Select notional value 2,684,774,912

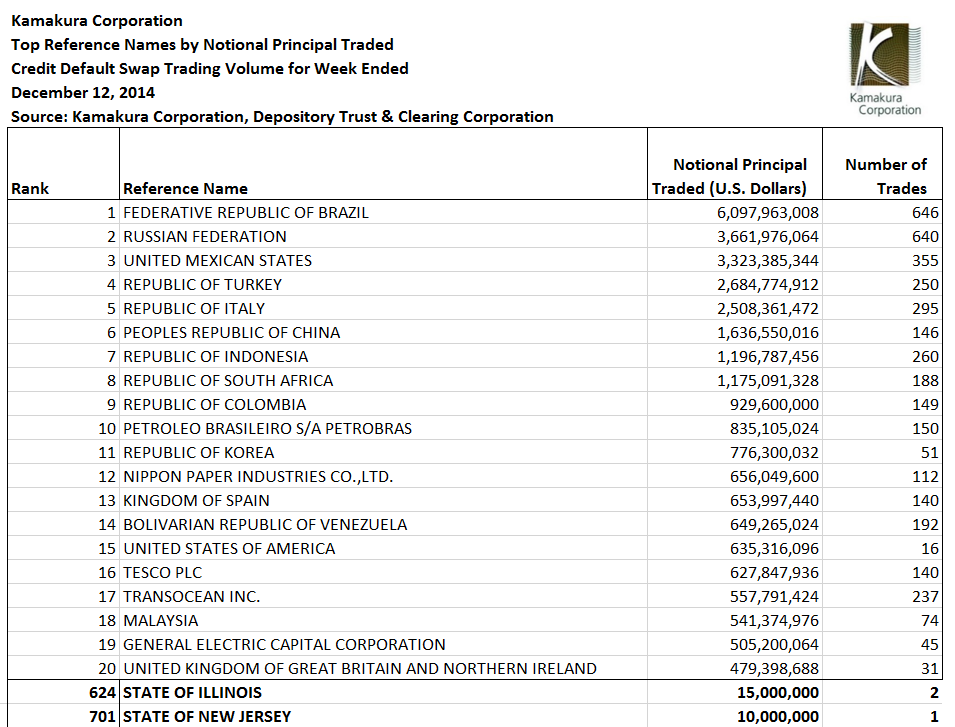pyautogui.click(x=768, y=284)
